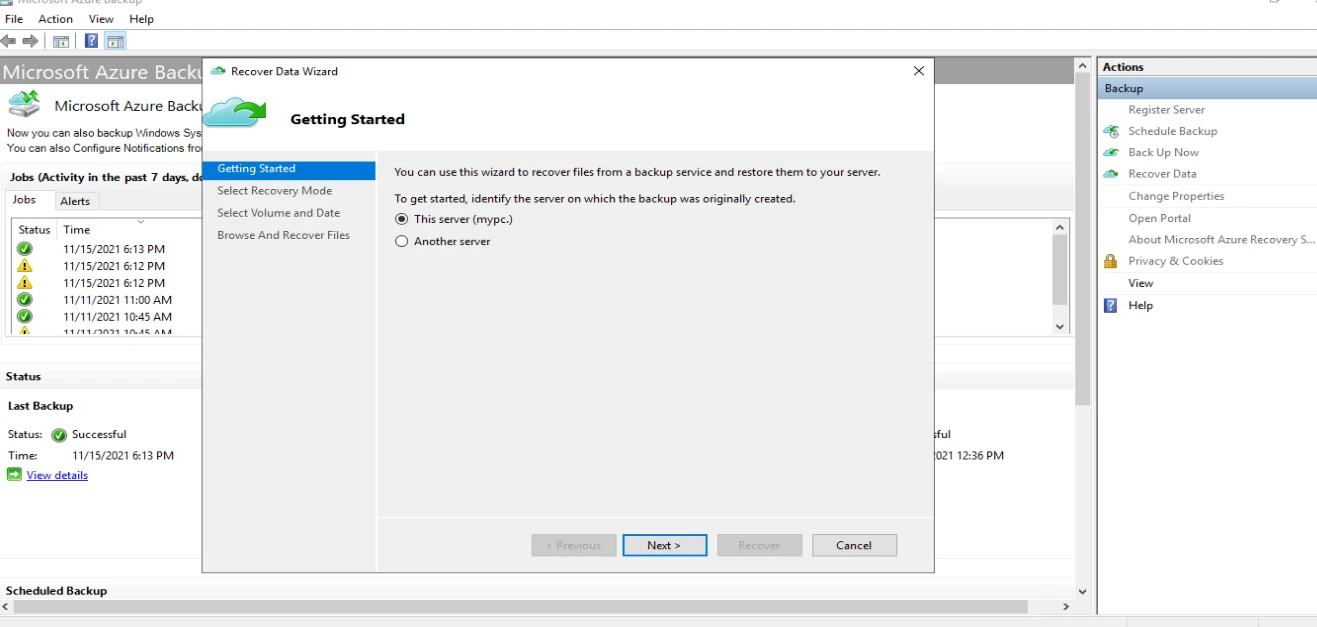This screenshot has height=627, width=1317.
Task: Click the Last Backup success status icon
Action: (60, 434)
